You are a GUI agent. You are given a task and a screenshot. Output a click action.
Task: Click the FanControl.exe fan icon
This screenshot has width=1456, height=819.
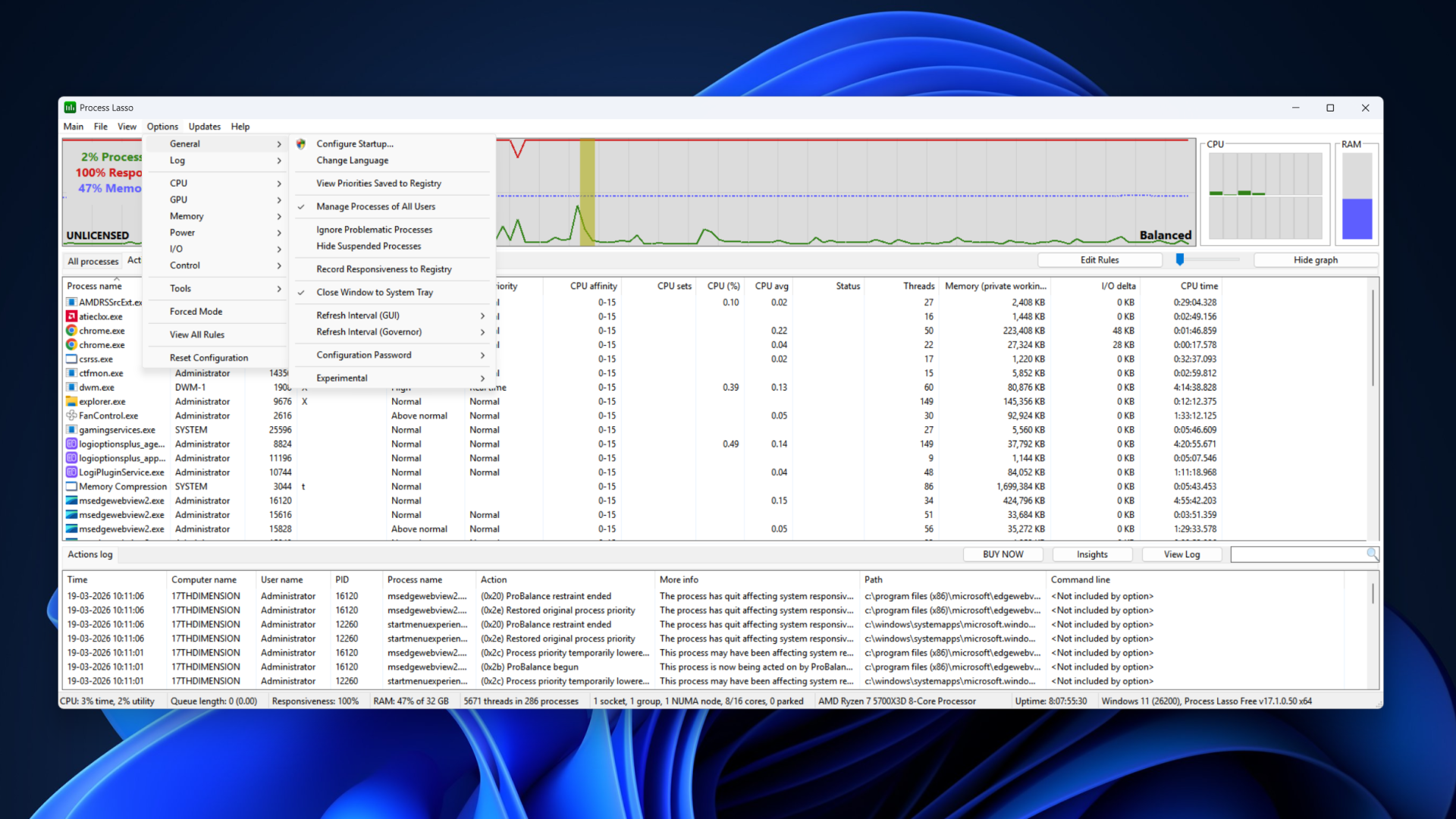[72, 416]
